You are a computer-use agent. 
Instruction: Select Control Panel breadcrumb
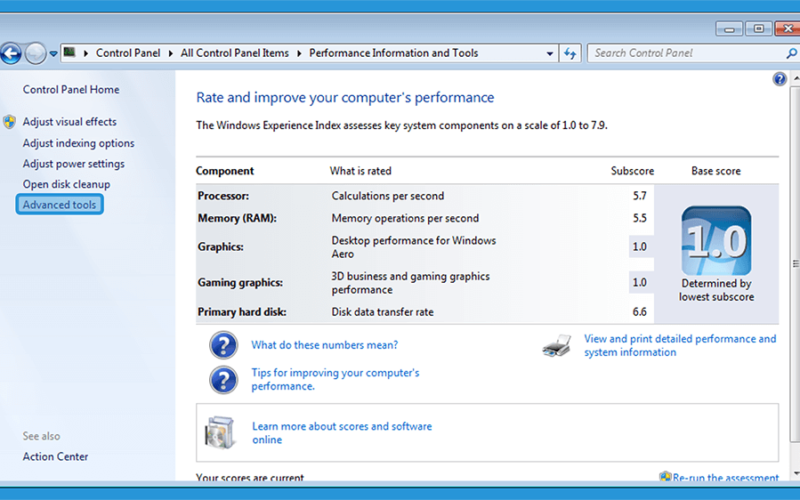128,53
